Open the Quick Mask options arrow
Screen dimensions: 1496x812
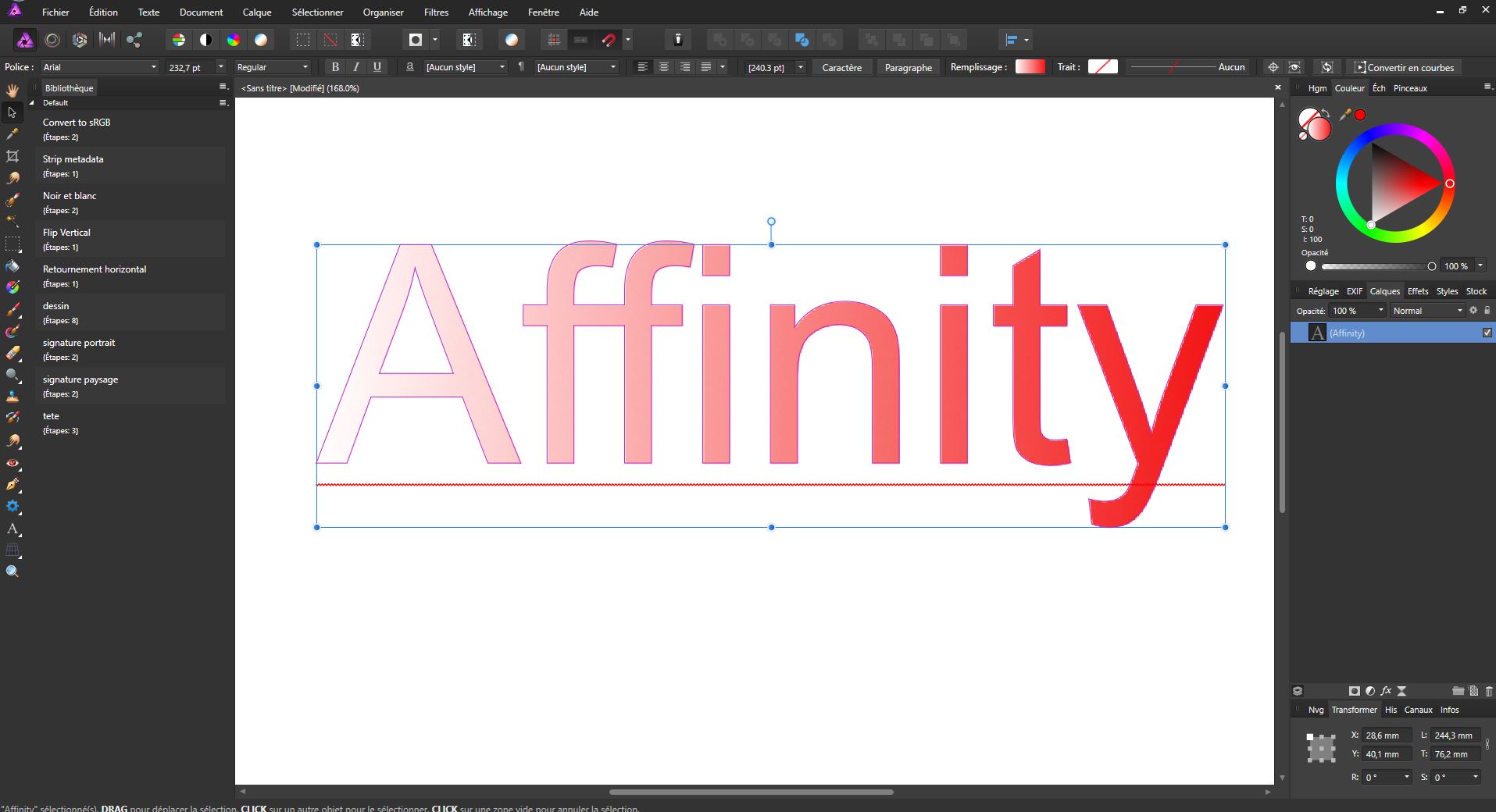click(x=435, y=40)
